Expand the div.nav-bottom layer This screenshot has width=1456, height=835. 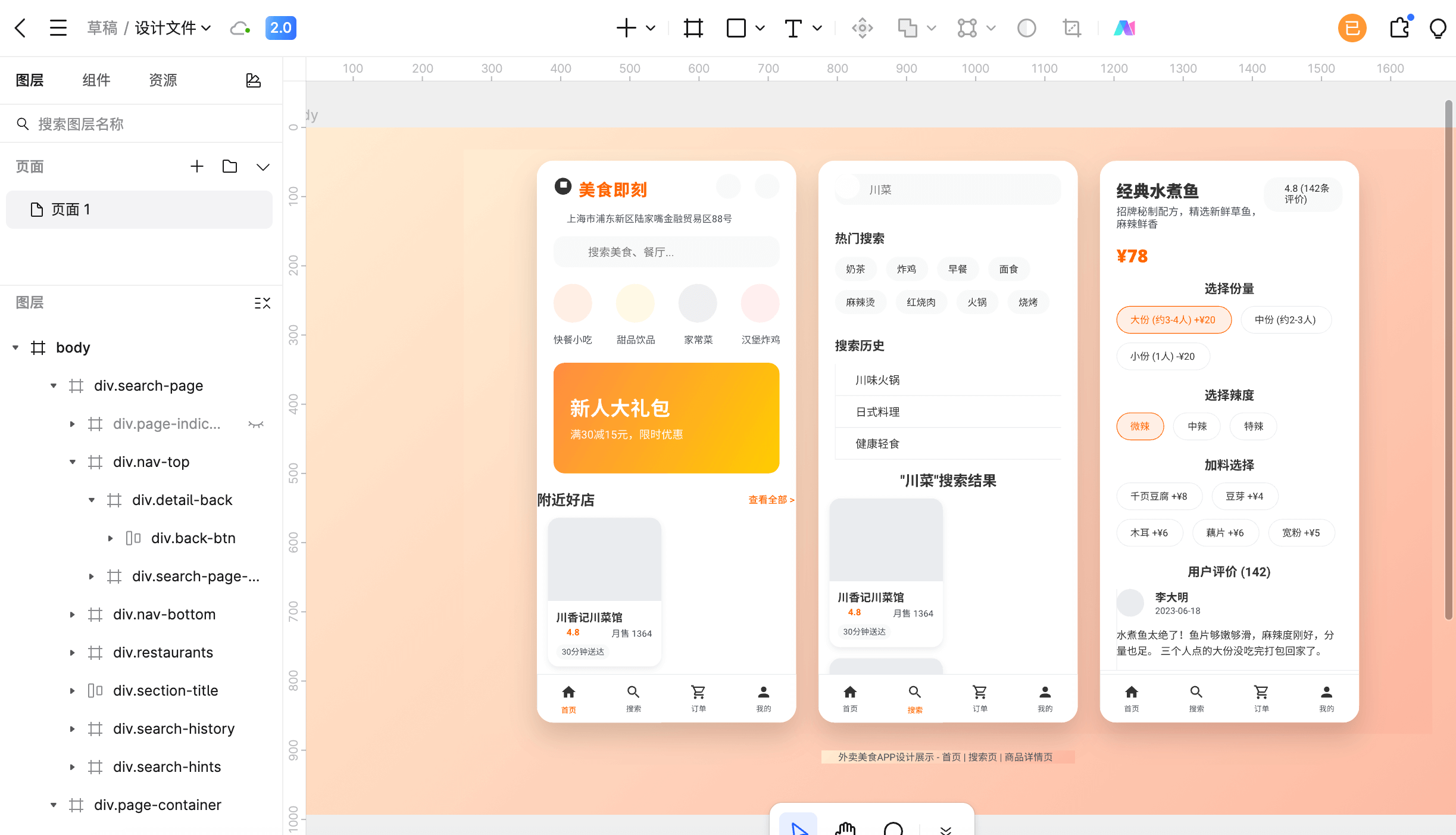(x=72, y=615)
